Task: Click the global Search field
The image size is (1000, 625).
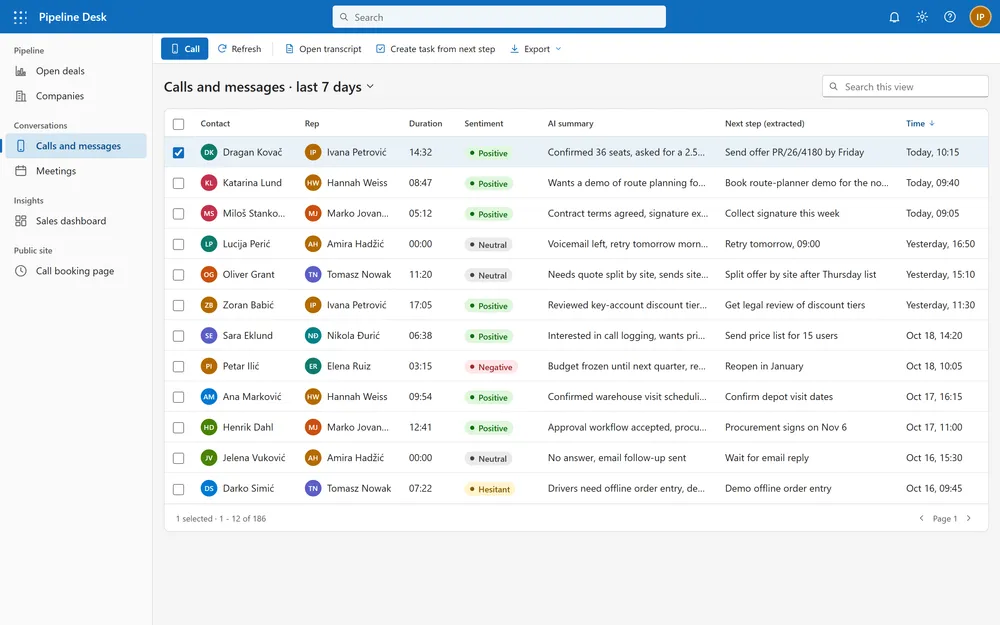Action: [499, 17]
